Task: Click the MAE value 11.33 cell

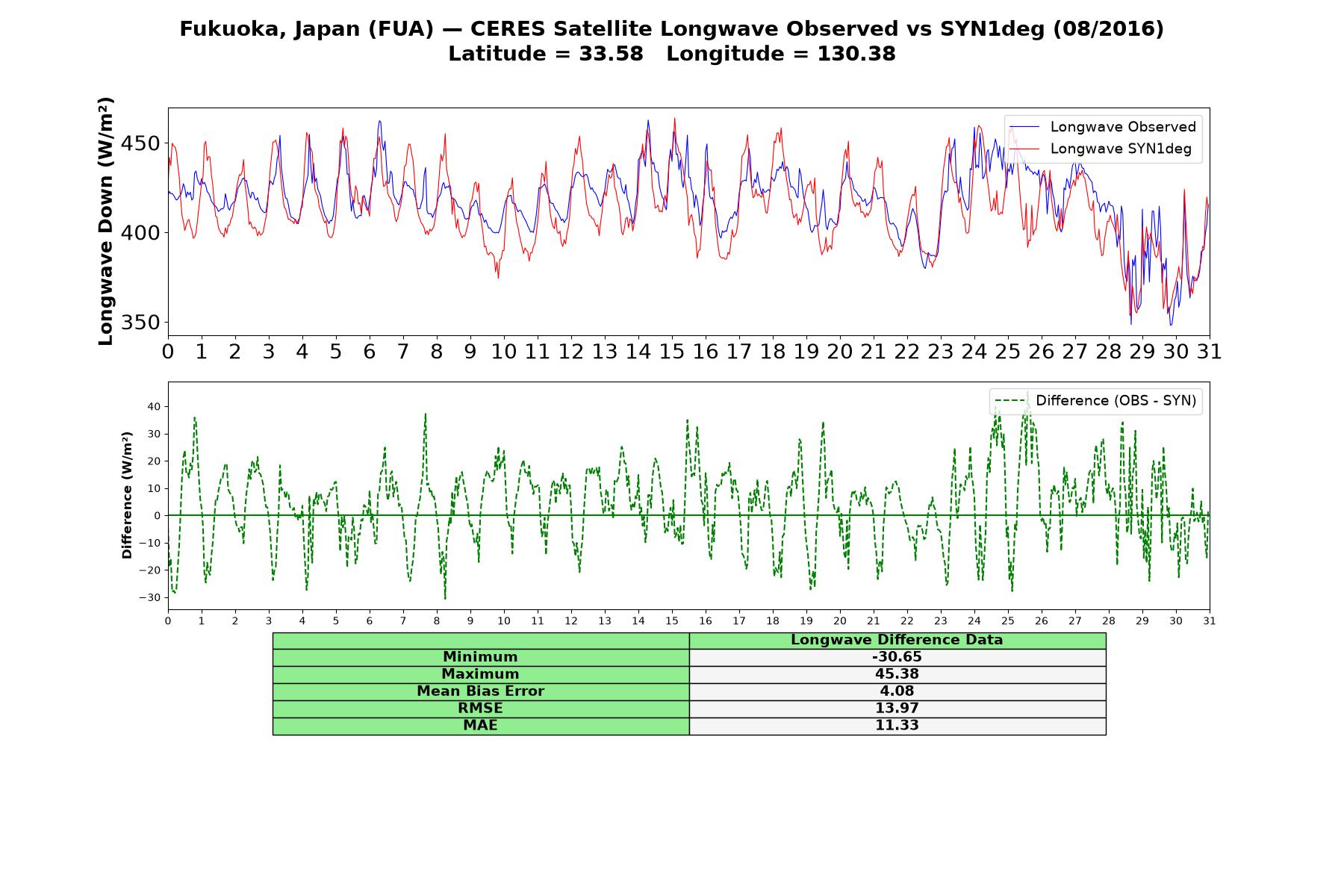Action: (x=897, y=726)
